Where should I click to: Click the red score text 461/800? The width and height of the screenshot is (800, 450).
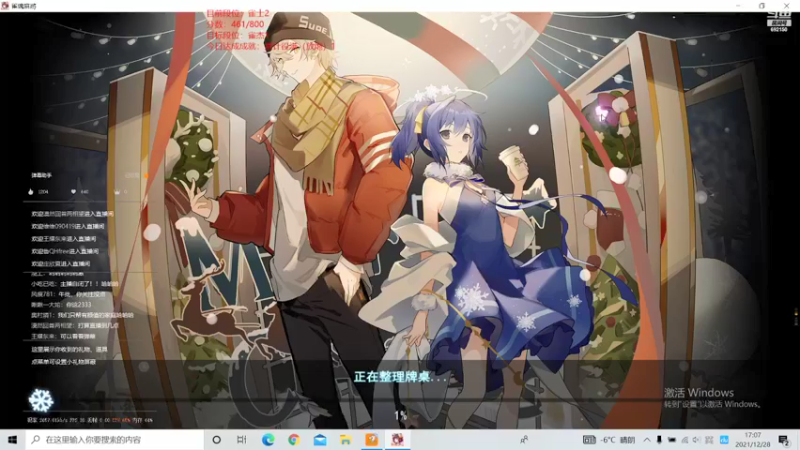tap(235, 24)
